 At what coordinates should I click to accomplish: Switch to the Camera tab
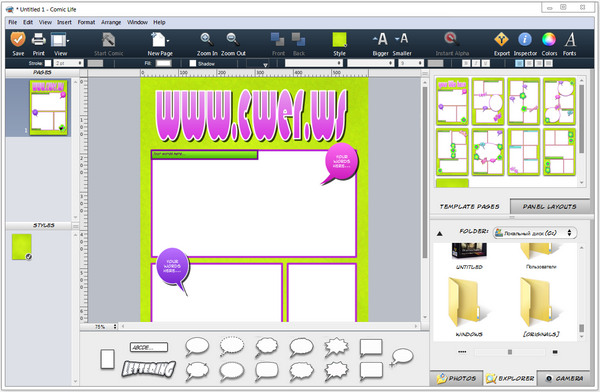coord(564,379)
